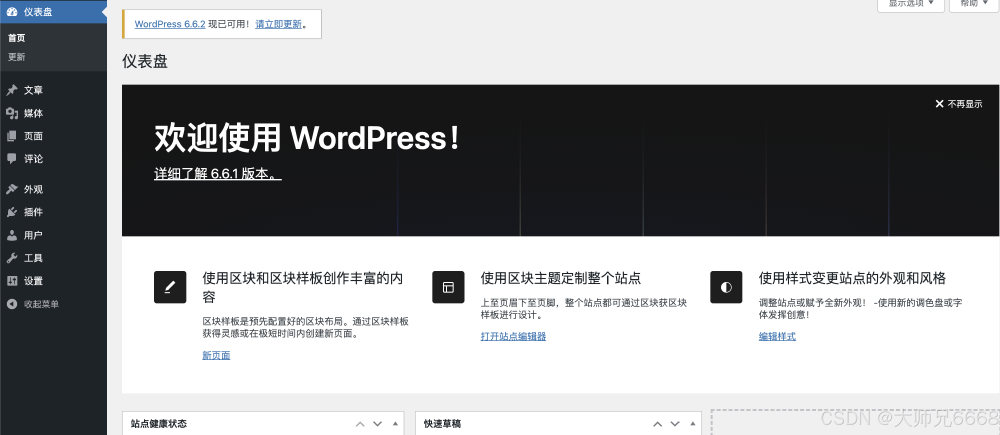Screen dimensions: 1000x435
Task: Click the 站点健康状态 widget title
Action: pos(159,424)
